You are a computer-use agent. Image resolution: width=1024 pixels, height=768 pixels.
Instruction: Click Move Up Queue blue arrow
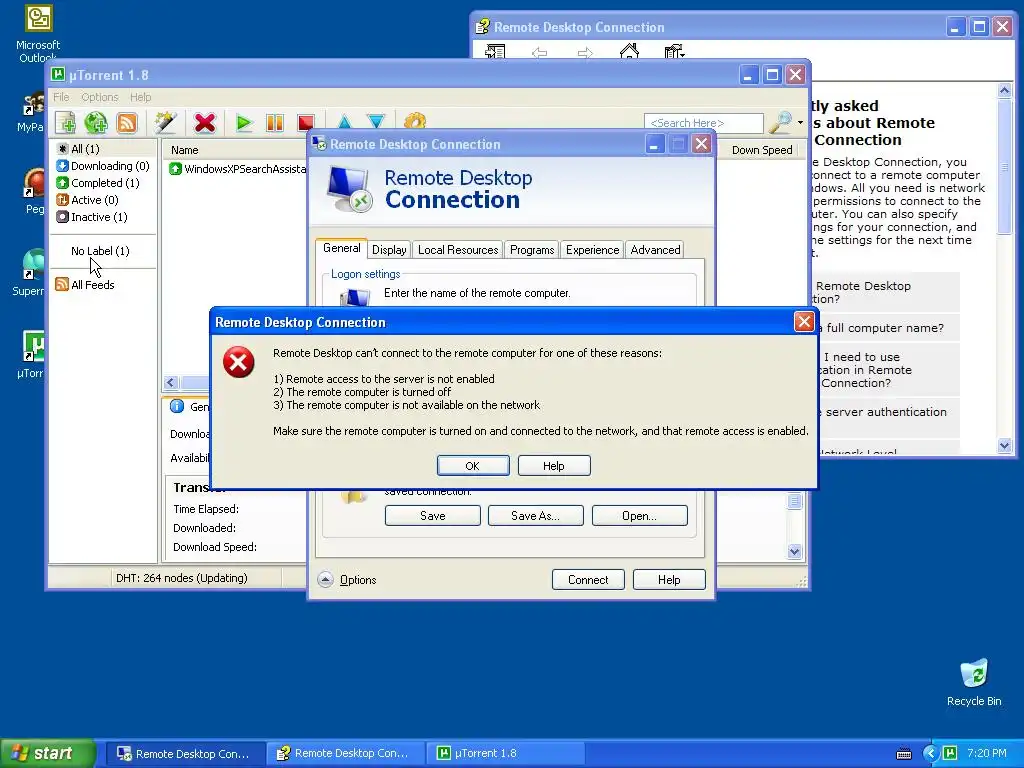pos(344,122)
